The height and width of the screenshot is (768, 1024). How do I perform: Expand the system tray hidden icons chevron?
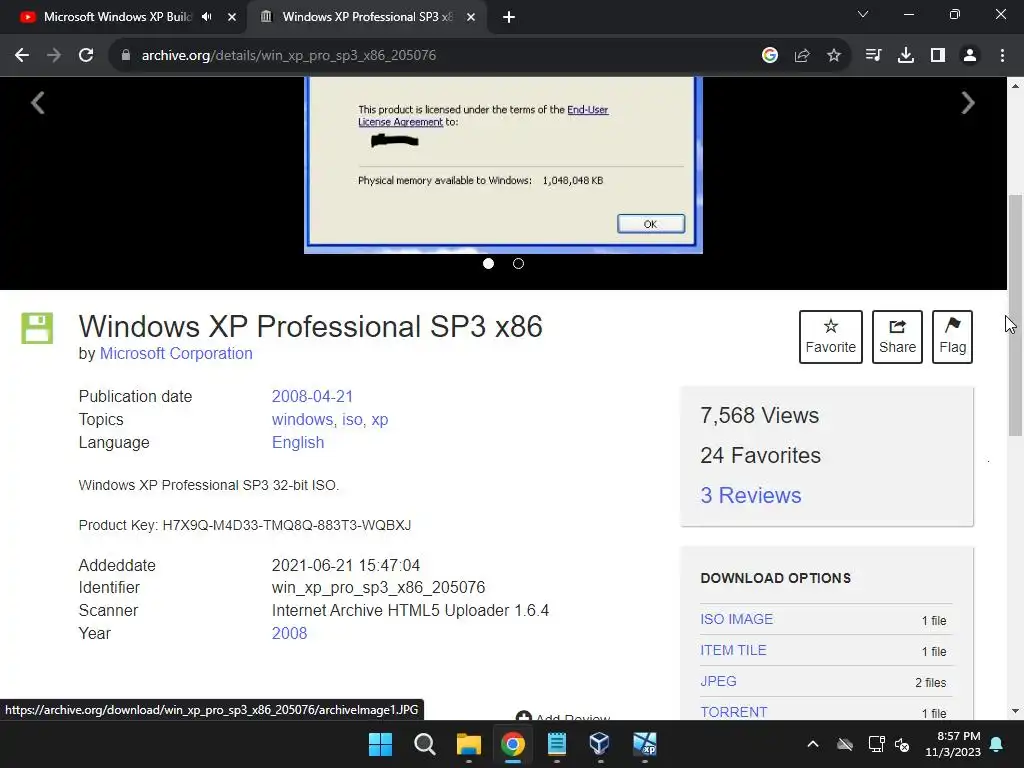812,744
